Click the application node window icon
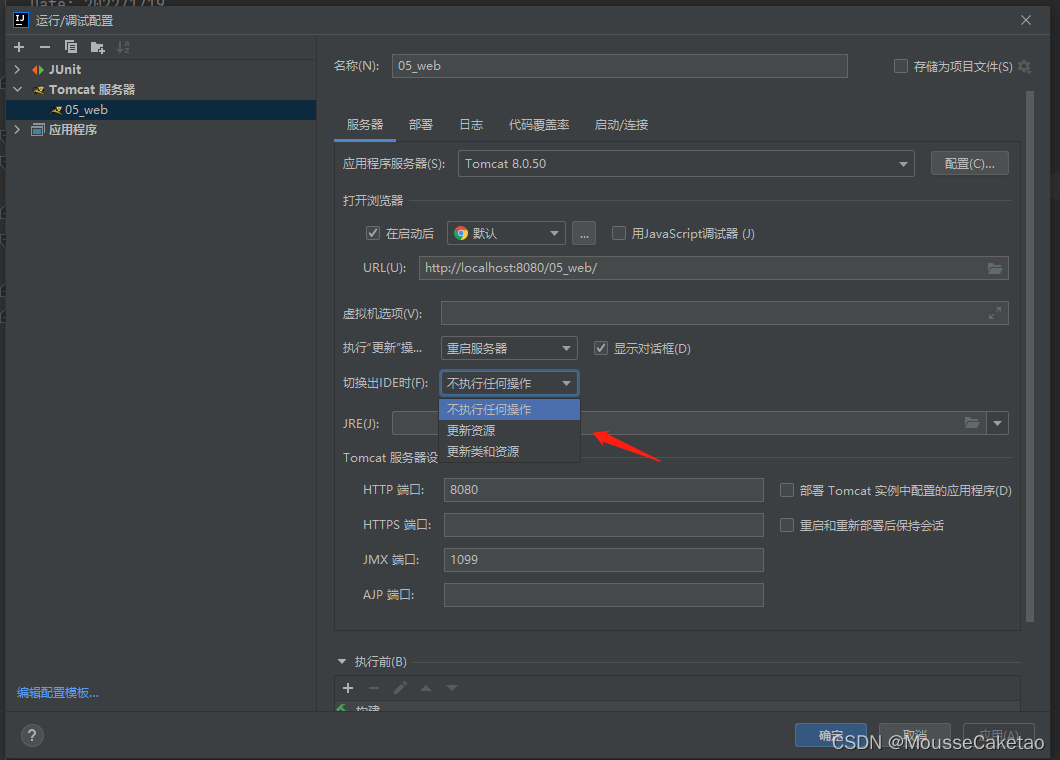 click(38, 130)
